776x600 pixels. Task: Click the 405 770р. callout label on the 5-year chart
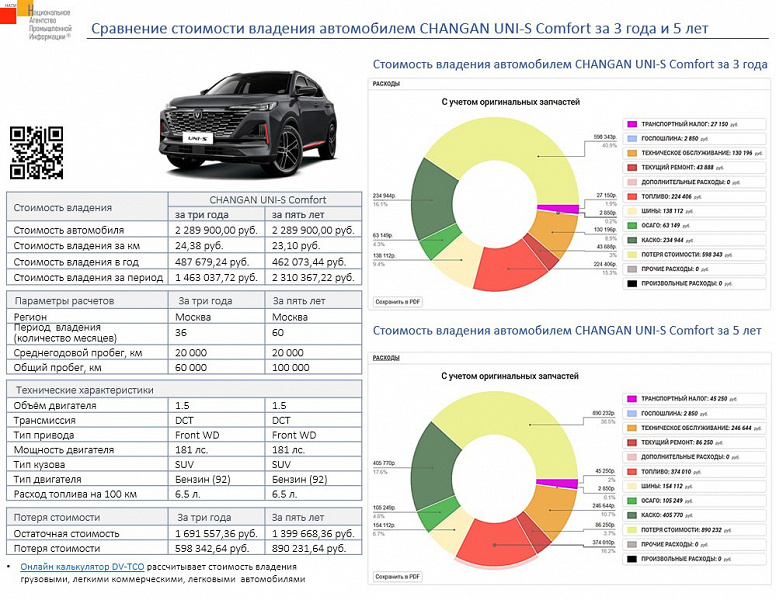pyautogui.click(x=385, y=463)
